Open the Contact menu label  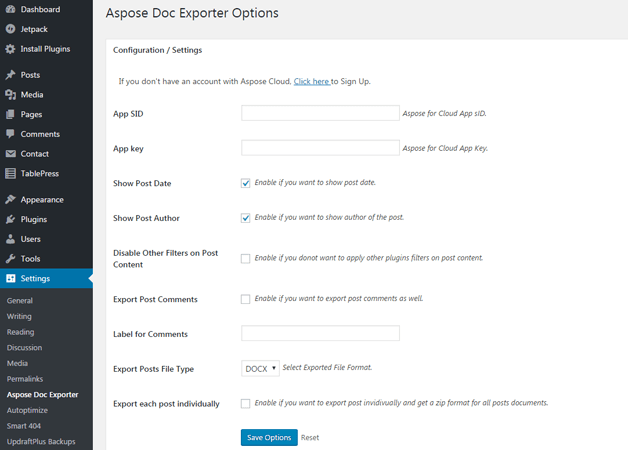point(34,154)
